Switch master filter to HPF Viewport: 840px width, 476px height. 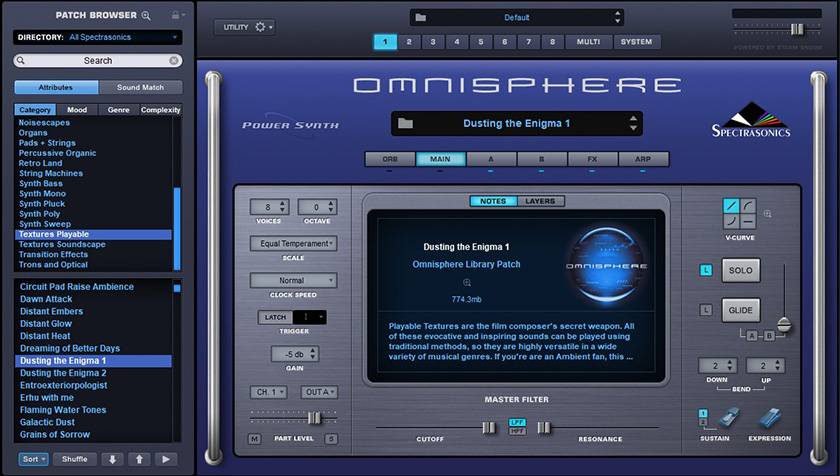click(x=517, y=430)
